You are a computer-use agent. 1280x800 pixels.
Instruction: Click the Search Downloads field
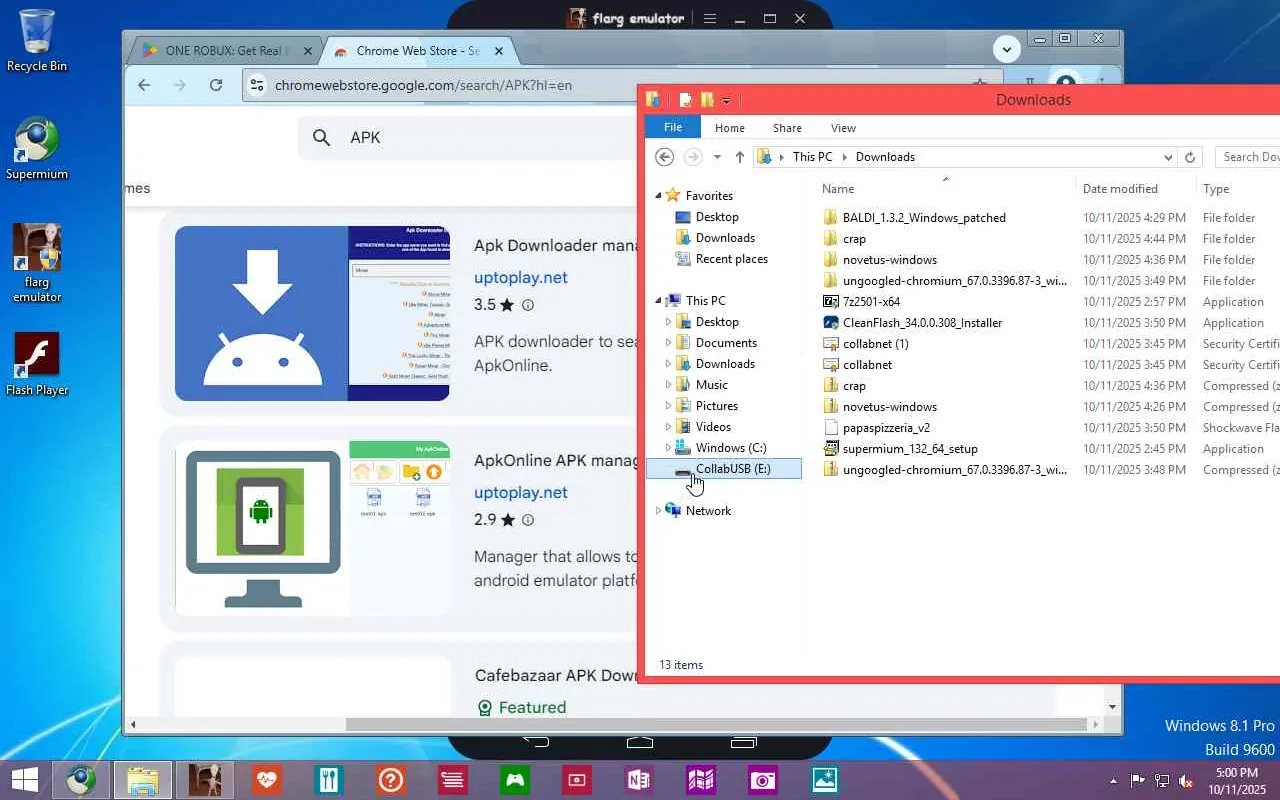(x=1247, y=157)
